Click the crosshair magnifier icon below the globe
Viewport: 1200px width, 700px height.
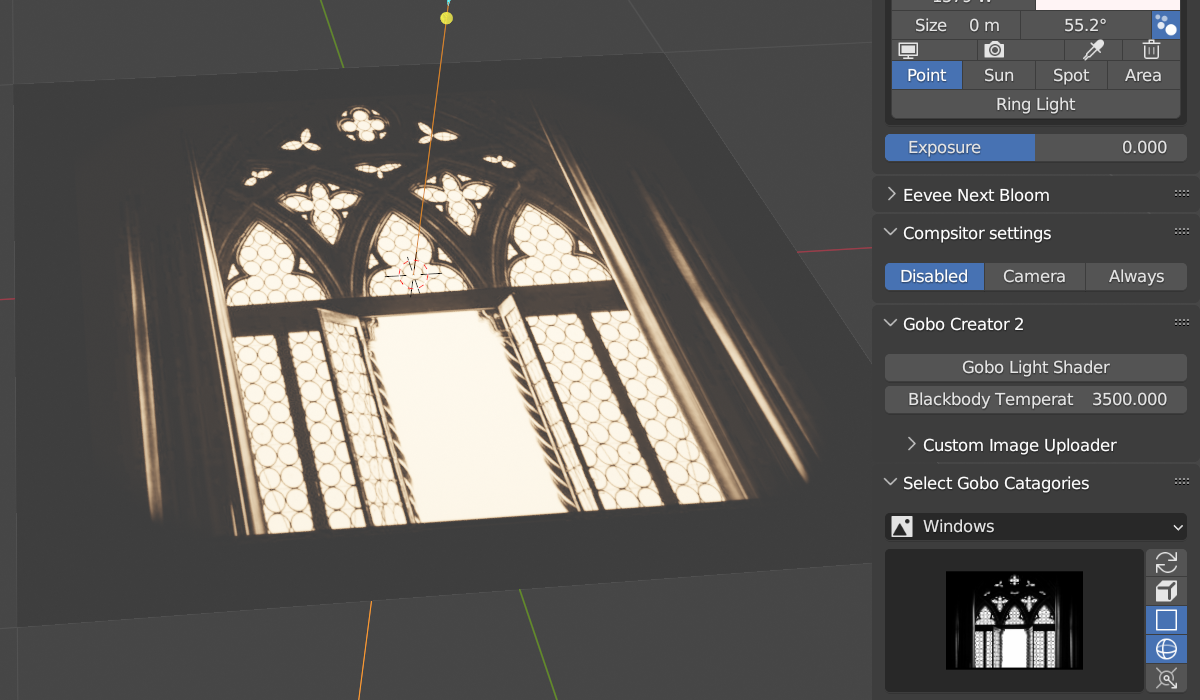point(1166,677)
